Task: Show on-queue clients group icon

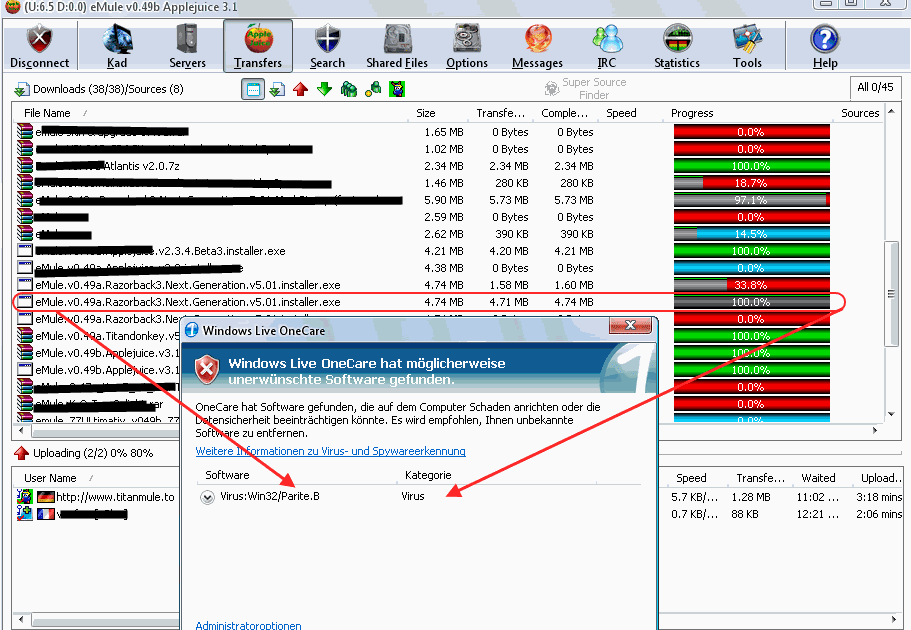Action: pos(349,90)
